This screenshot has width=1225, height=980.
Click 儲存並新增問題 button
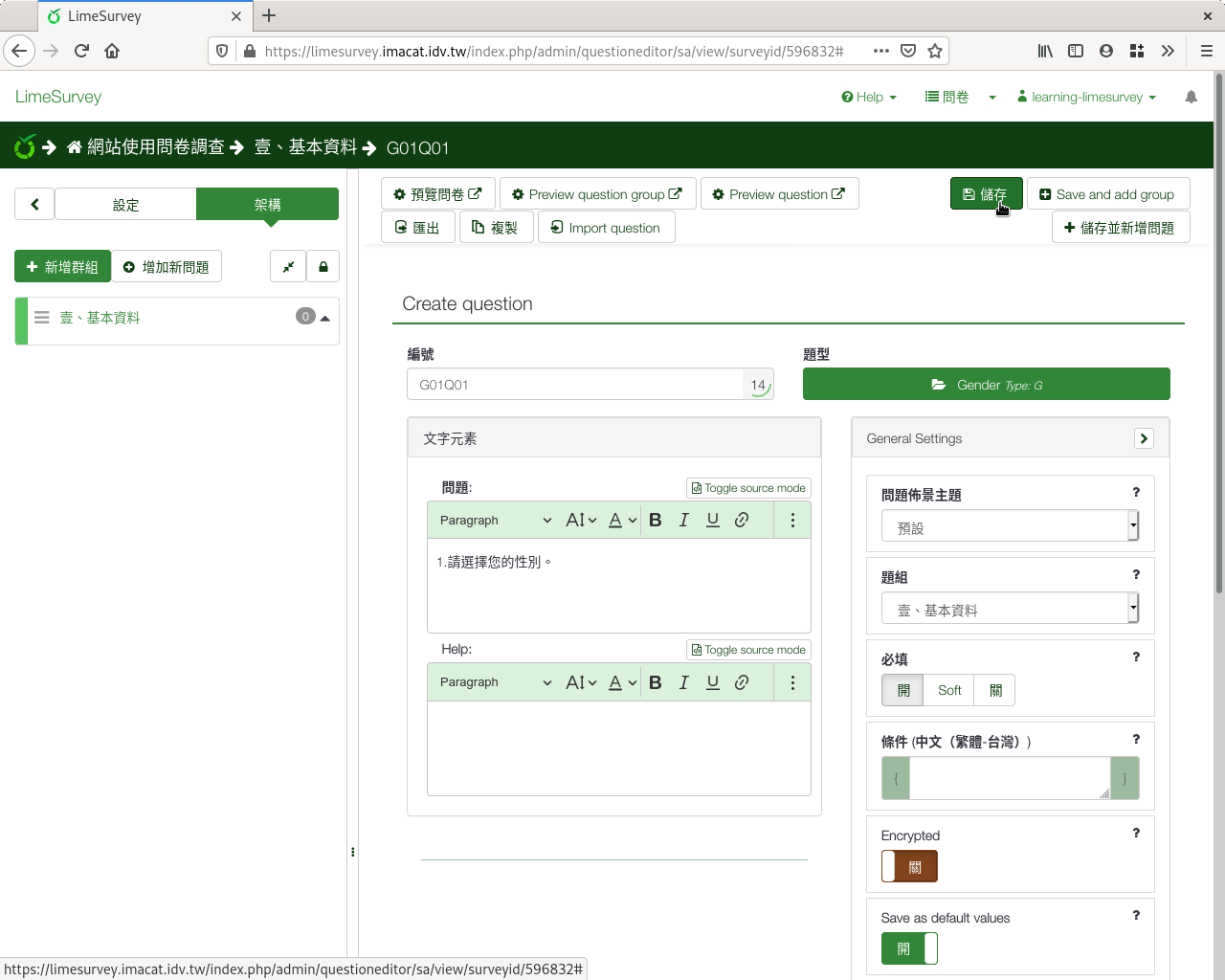1120,227
